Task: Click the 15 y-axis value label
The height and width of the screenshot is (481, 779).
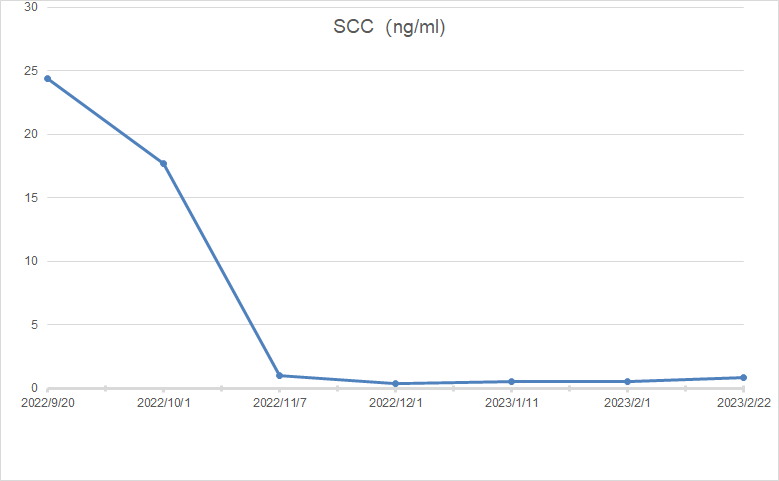Action: pyautogui.click(x=31, y=198)
